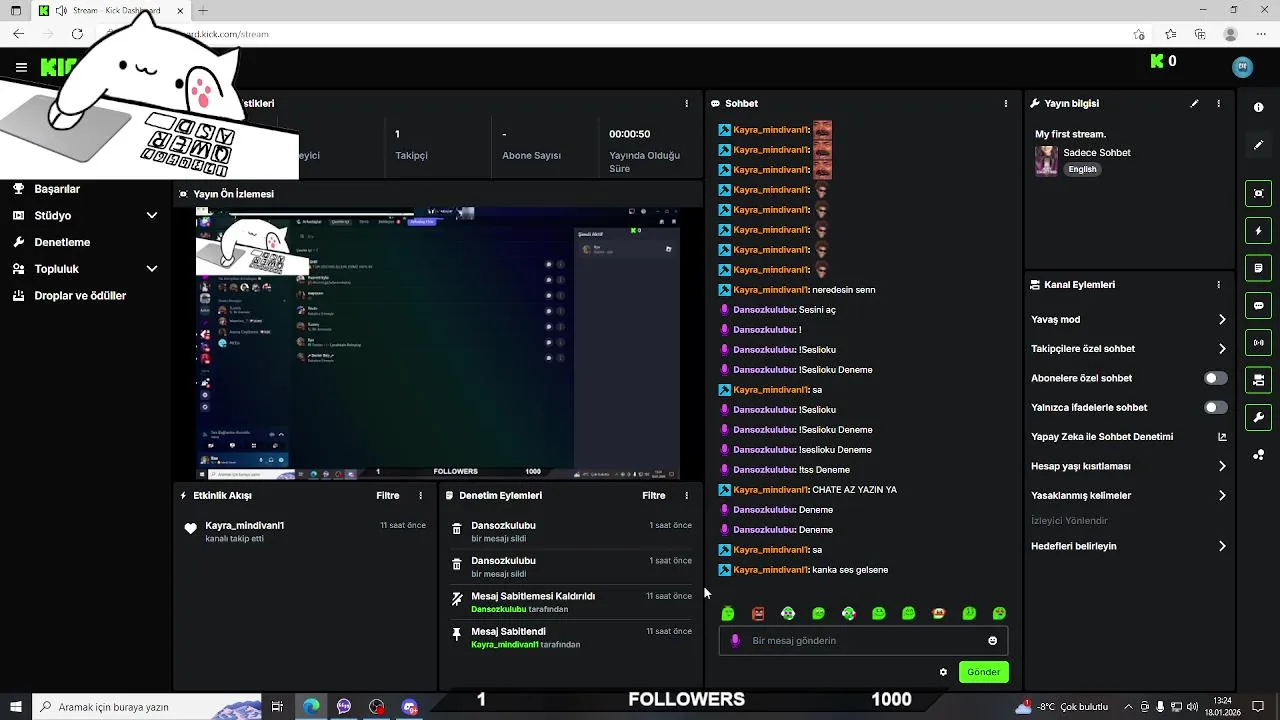This screenshot has height=720, width=1280.
Task: Toggle the wrench stream info panel icon
Action: point(1258,417)
